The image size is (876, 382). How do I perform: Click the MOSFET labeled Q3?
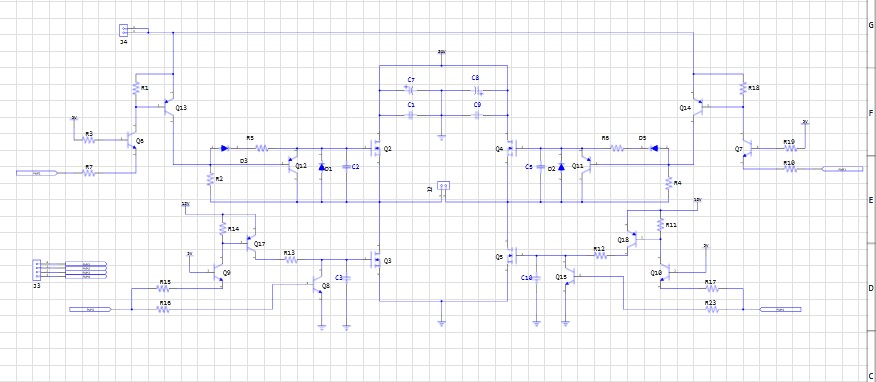(x=376, y=260)
